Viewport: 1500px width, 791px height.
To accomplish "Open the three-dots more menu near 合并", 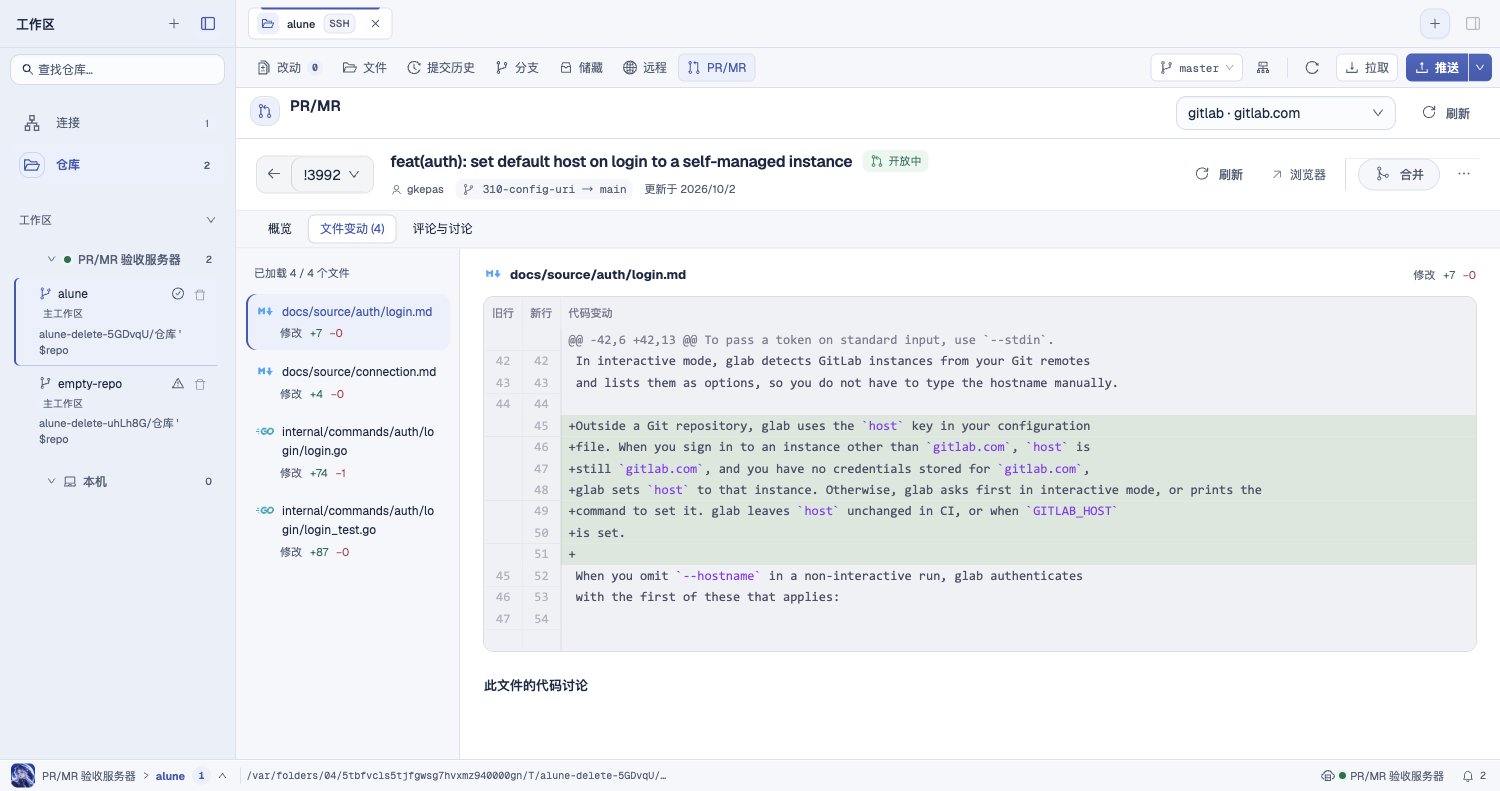I will coord(1464,174).
